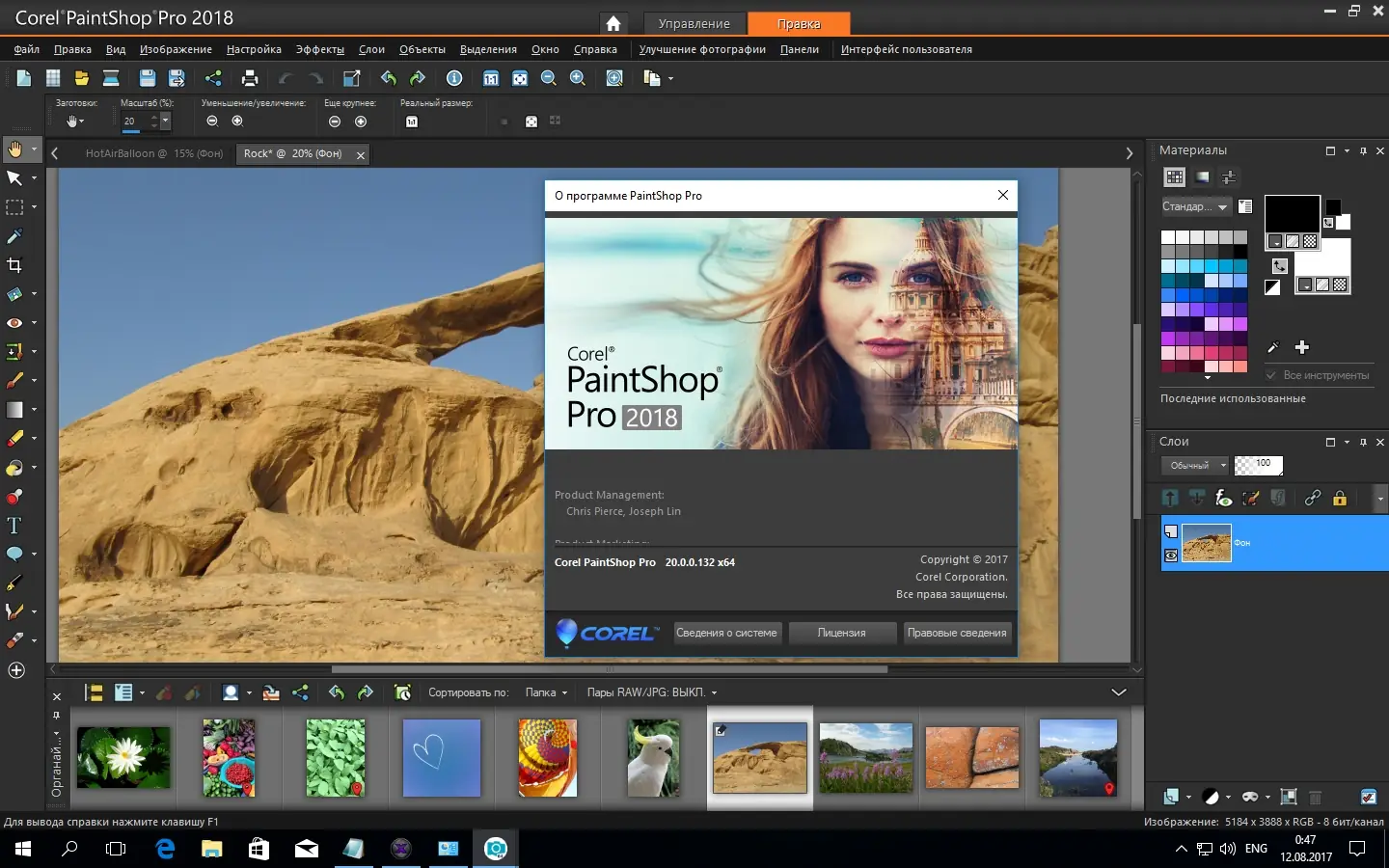The width and height of the screenshot is (1389, 868).
Task: Expand the Стандар... palette dropdown
Action: tap(1195, 206)
